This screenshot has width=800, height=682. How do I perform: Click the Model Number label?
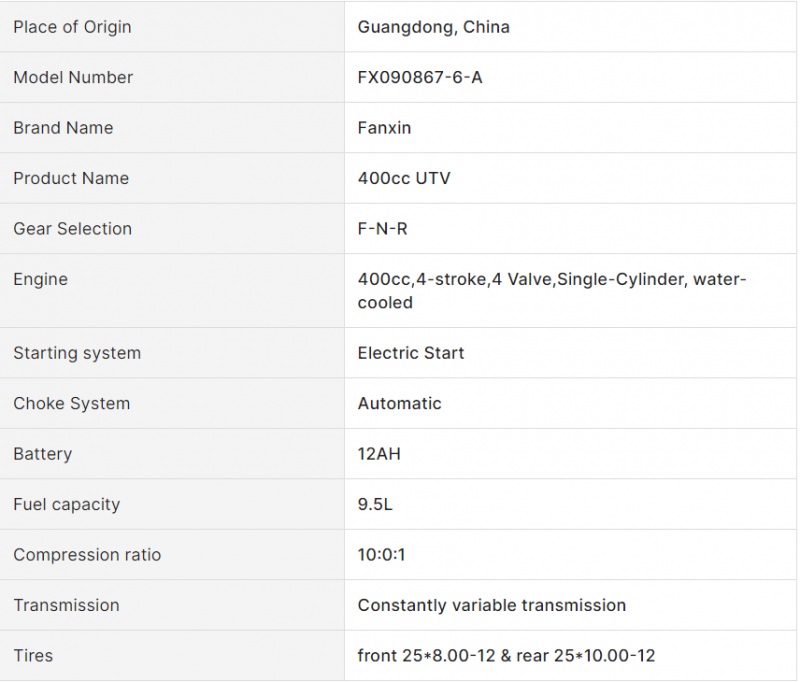pos(73,78)
